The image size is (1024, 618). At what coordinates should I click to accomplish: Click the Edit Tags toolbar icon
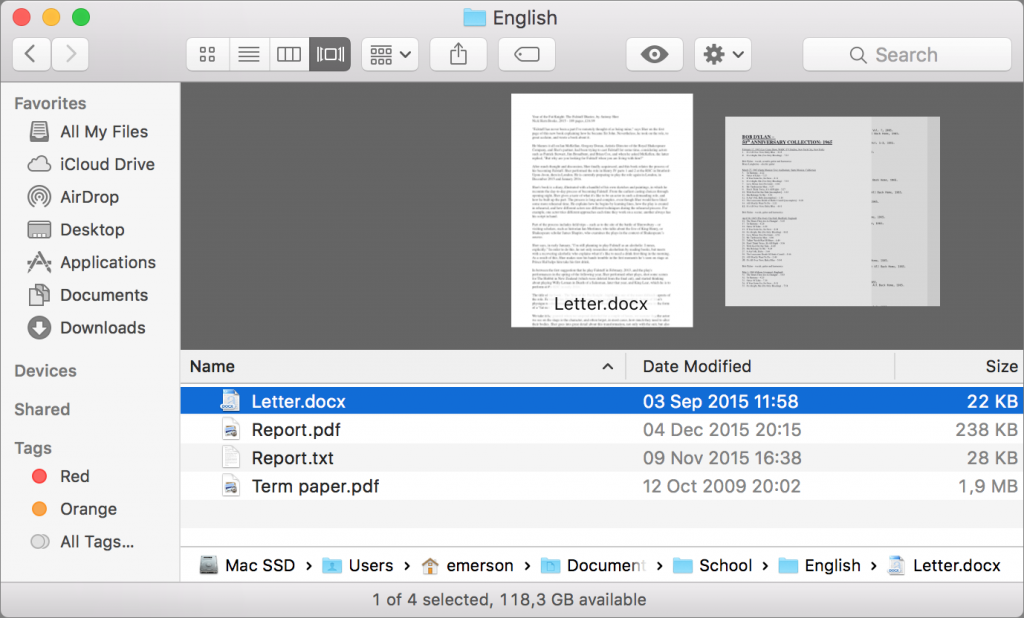[x=526, y=55]
